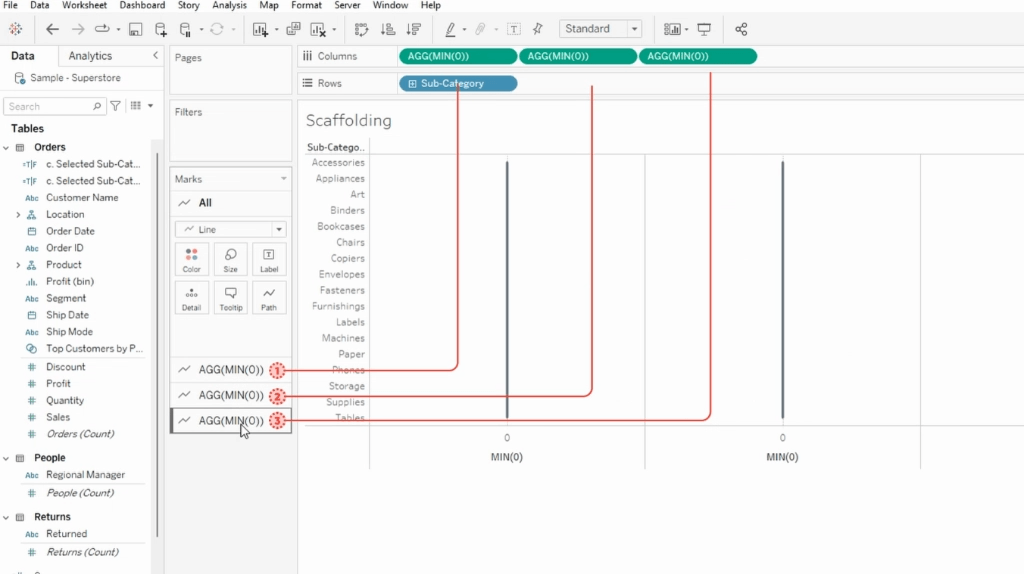1024x574 pixels.
Task: Open the Analysis menu
Action: point(229,5)
